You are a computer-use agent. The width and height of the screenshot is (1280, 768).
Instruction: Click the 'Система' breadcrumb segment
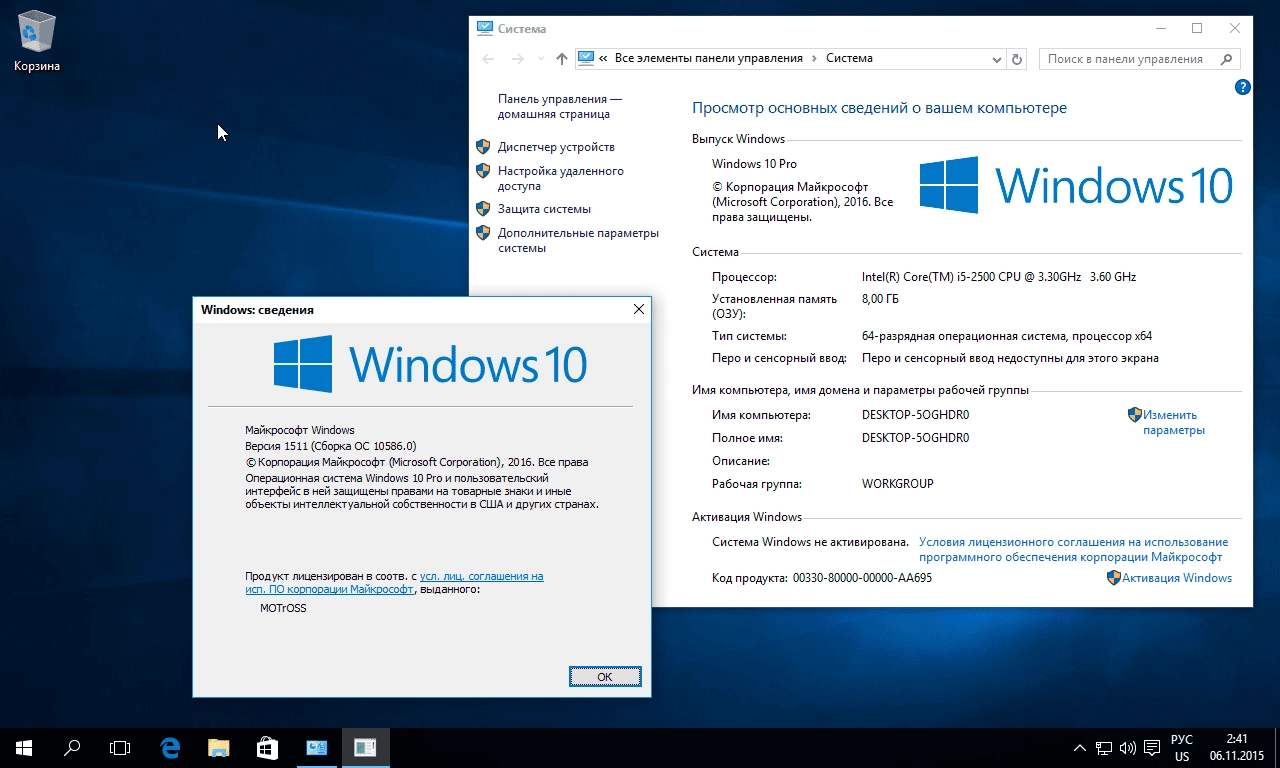(x=849, y=58)
